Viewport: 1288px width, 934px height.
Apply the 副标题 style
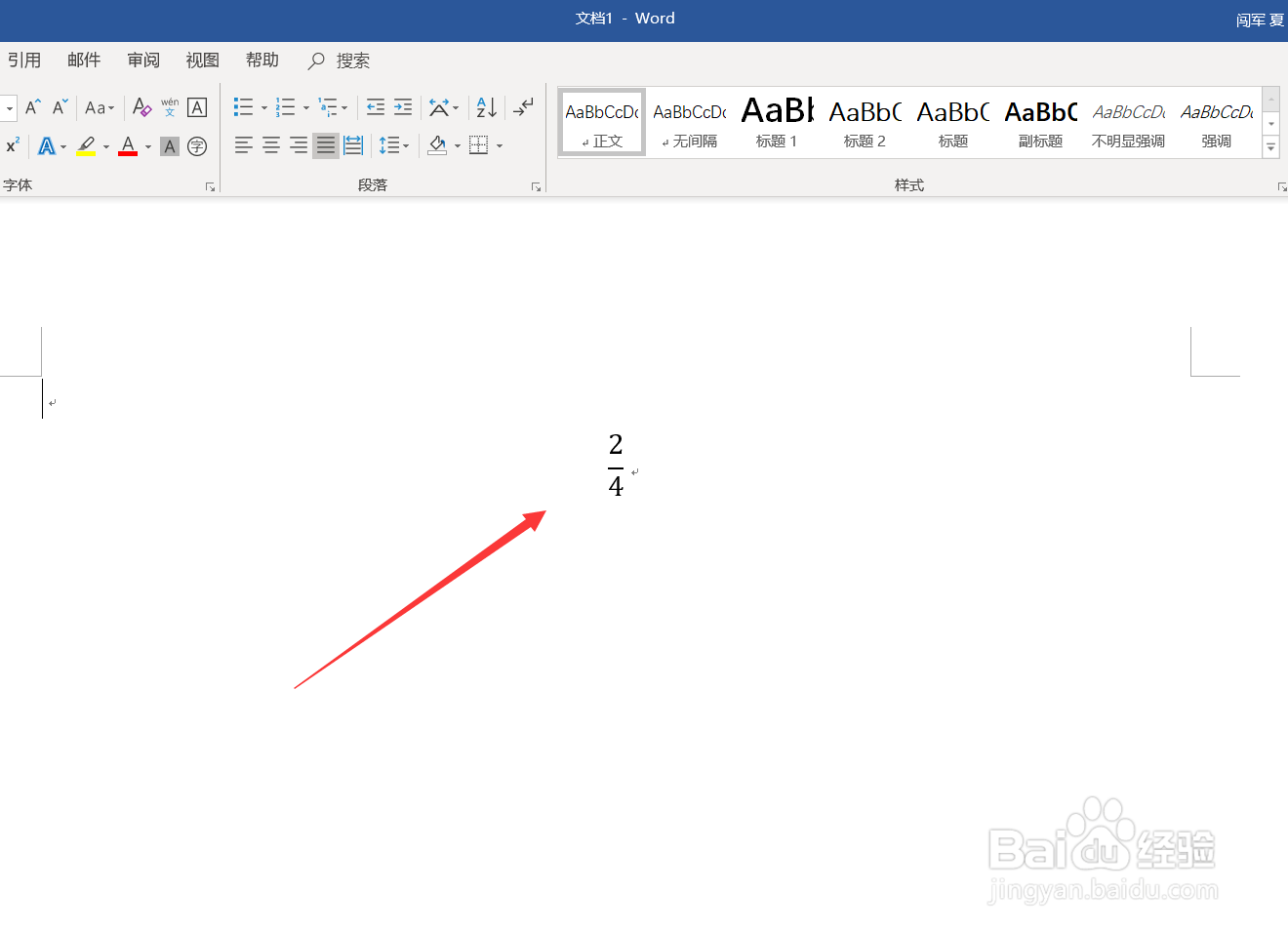click(x=1041, y=122)
